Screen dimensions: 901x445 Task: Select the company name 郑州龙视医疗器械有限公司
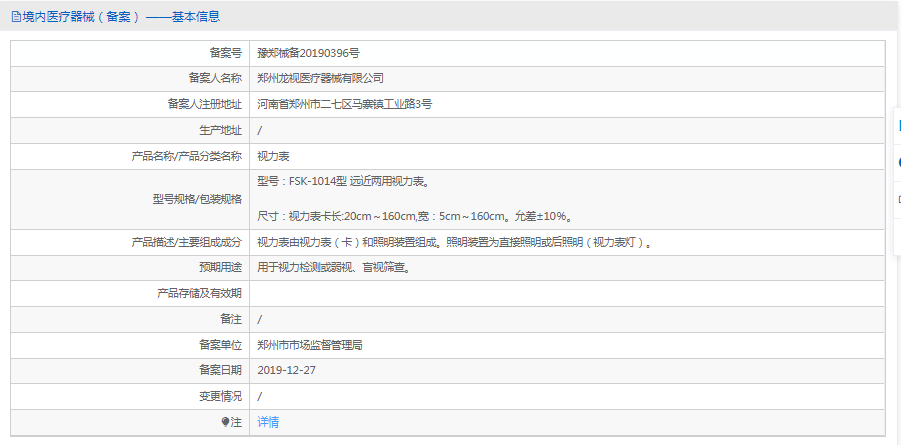pyautogui.click(x=320, y=78)
